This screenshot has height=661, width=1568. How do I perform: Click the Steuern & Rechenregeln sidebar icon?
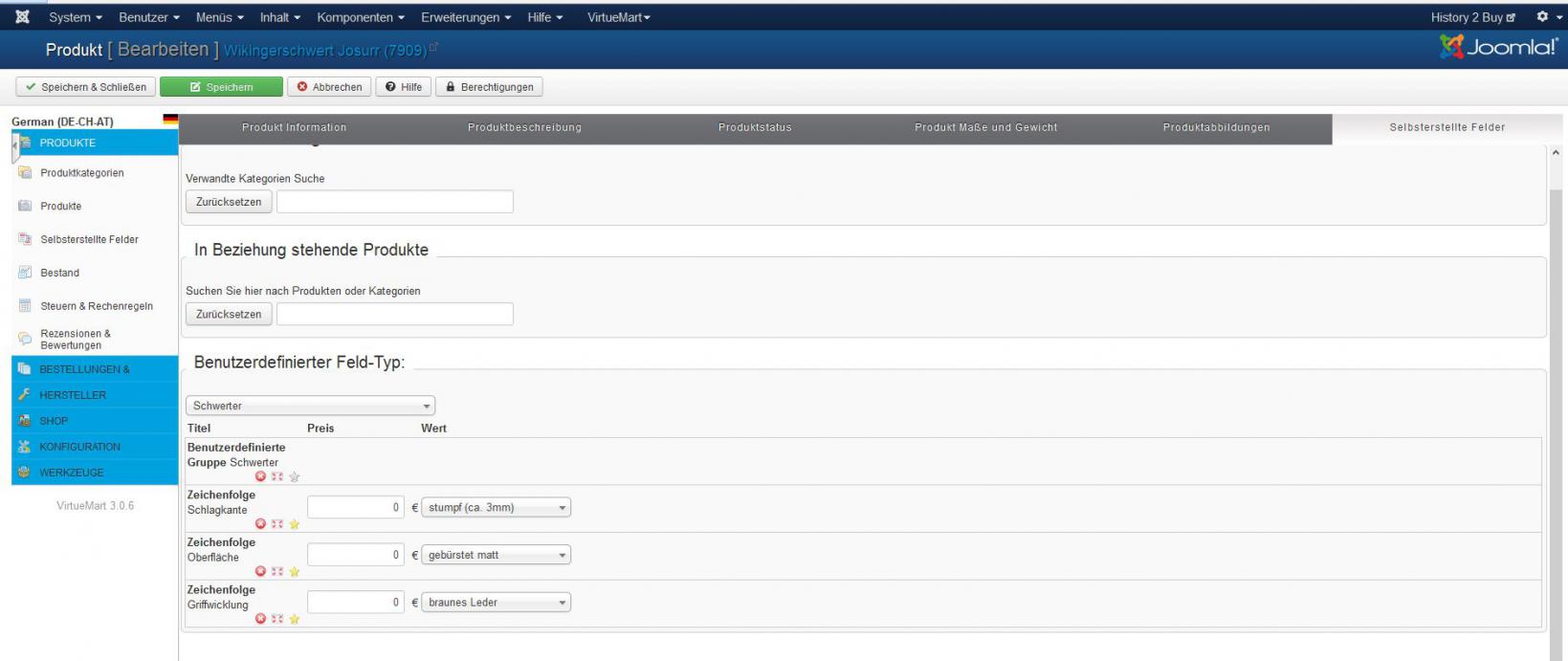(26, 306)
